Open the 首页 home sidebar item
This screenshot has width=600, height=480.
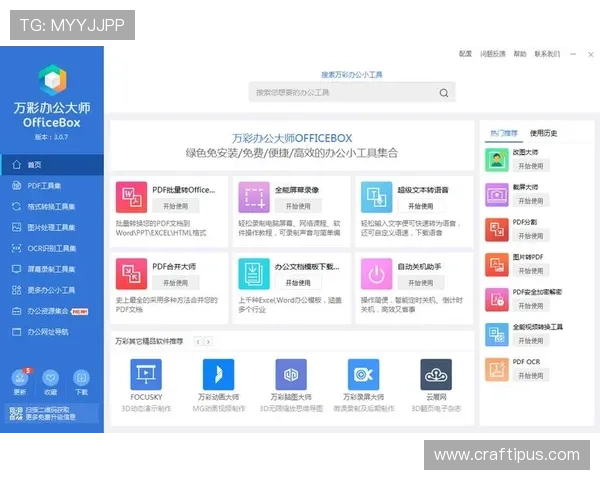click(52, 165)
